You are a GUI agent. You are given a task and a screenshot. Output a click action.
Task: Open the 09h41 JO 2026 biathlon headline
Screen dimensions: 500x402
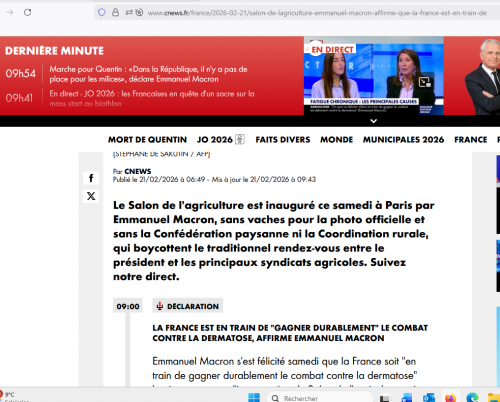tap(152, 98)
